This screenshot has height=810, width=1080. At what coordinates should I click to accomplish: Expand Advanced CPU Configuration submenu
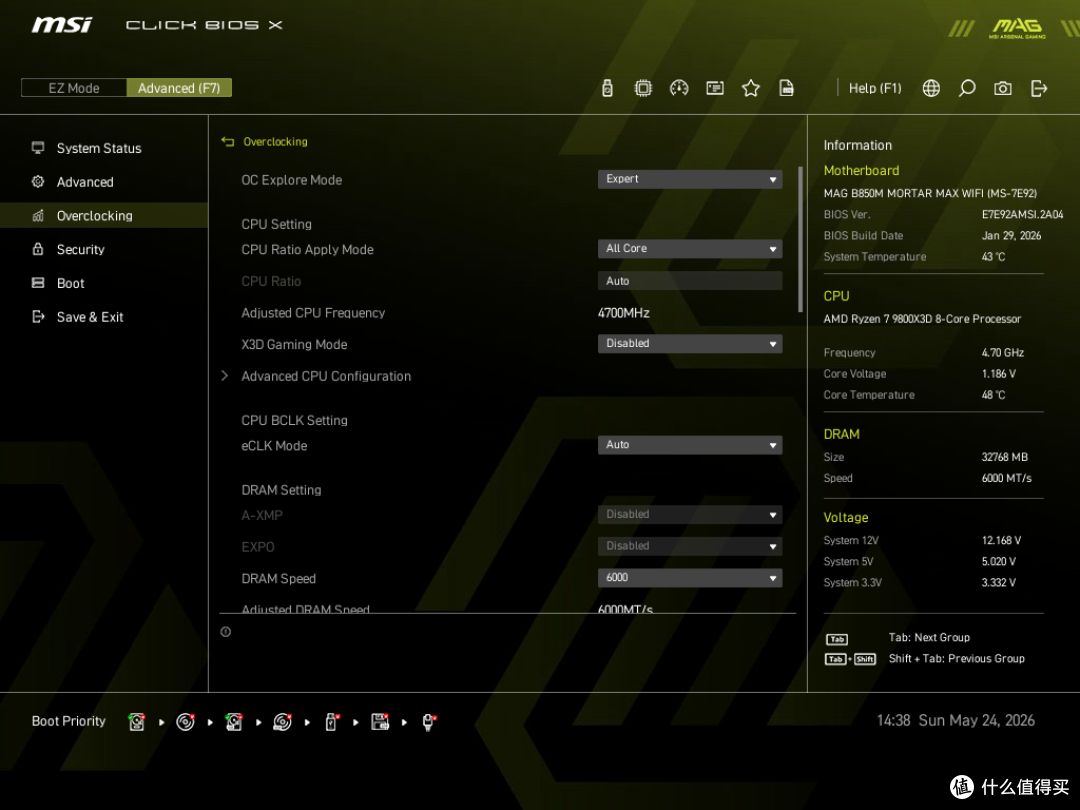point(326,376)
